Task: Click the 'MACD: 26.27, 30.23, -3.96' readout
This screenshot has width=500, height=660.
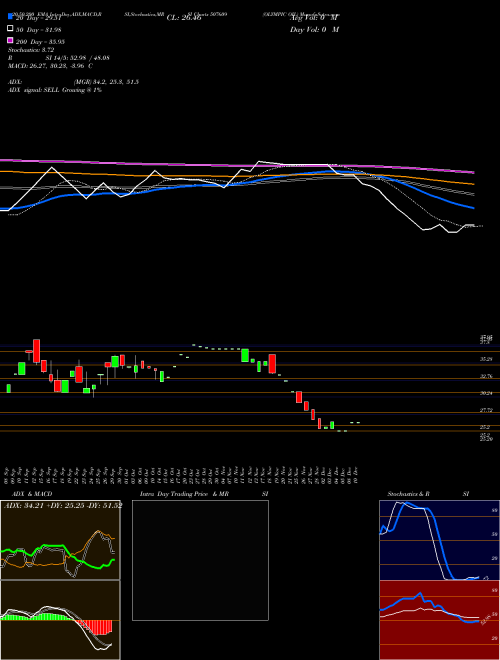Action: pos(51,66)
